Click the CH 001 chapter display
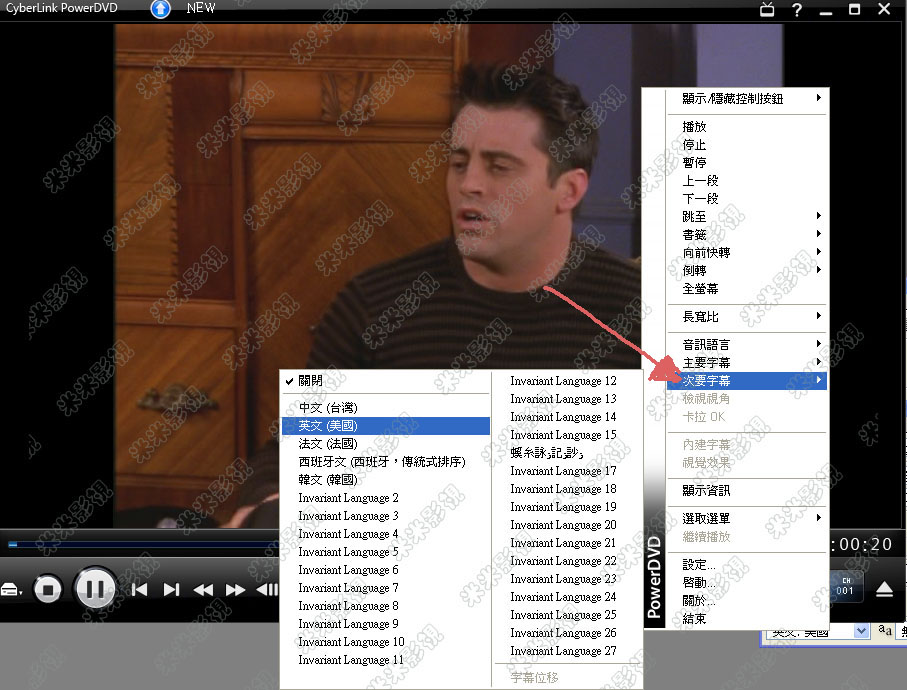 pyautogui.click(x=845, y=586)
